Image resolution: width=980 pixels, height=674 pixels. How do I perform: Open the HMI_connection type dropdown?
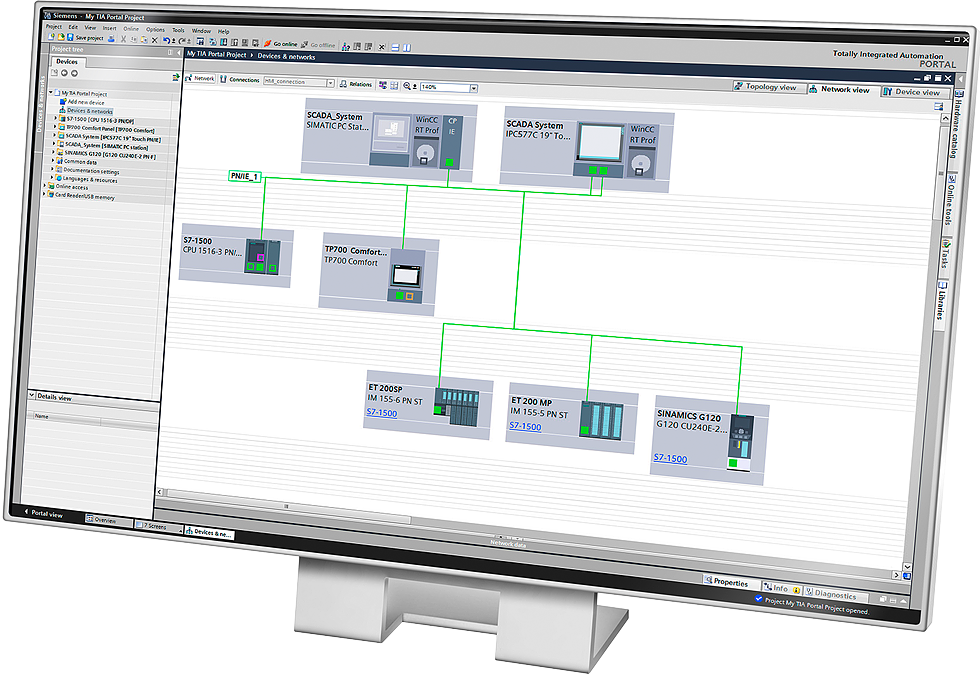point(330,83)
